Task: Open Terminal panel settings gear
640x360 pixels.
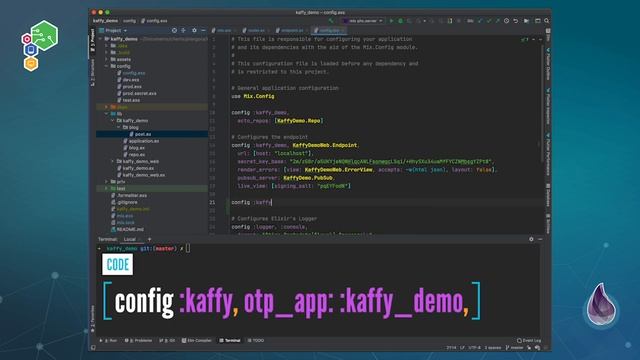Action: 531,239
